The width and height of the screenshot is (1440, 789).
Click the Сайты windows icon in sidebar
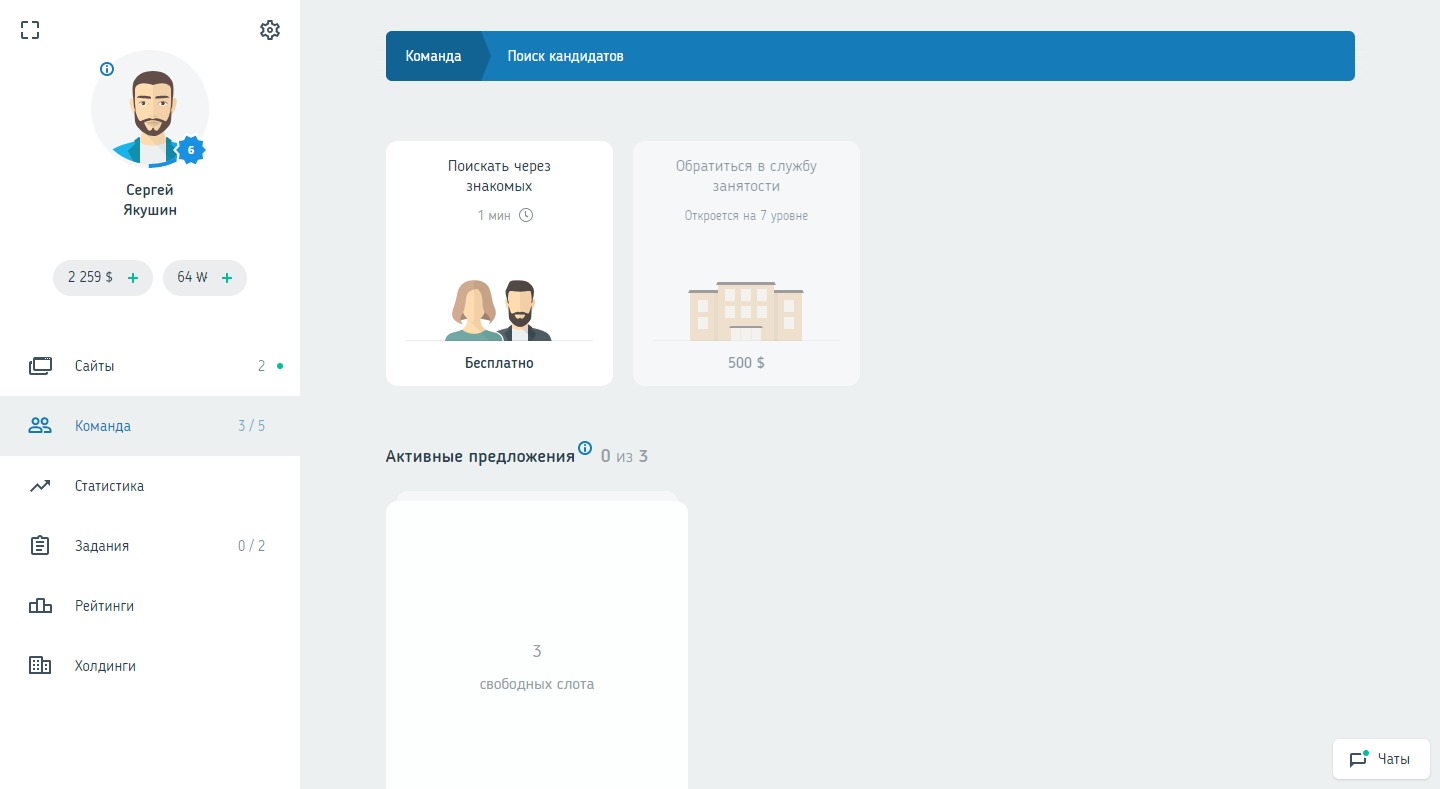(x=40, y=366)
